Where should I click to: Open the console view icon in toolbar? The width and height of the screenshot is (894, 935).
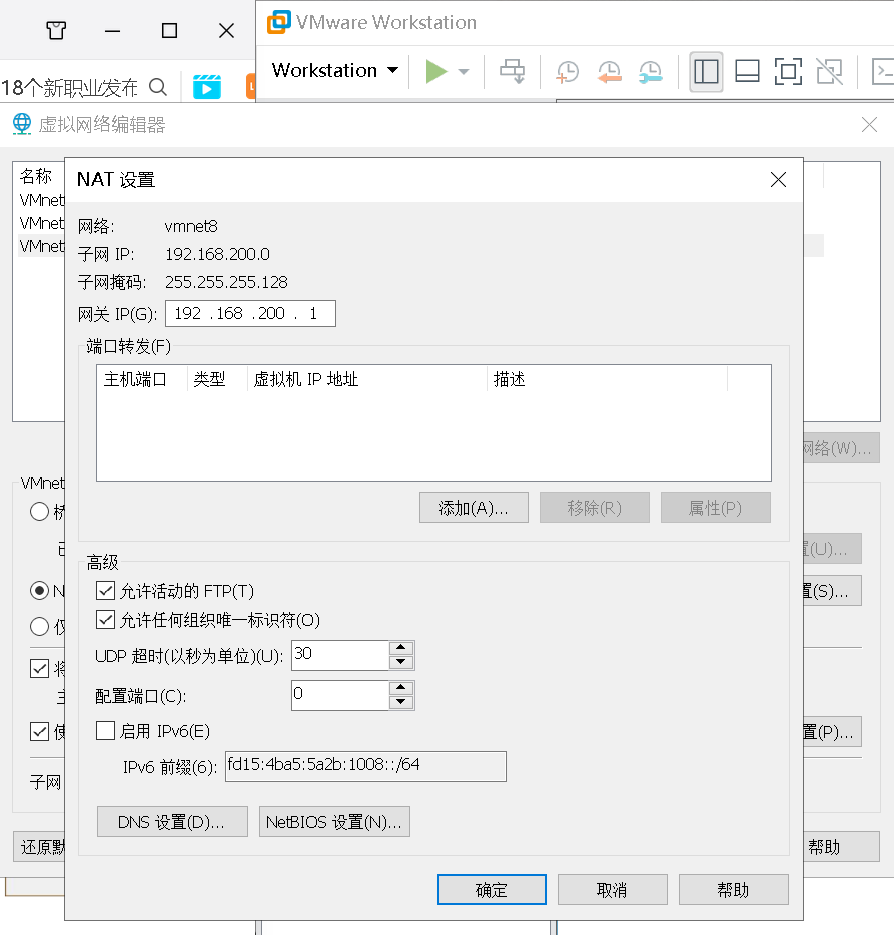click(883, 72)
